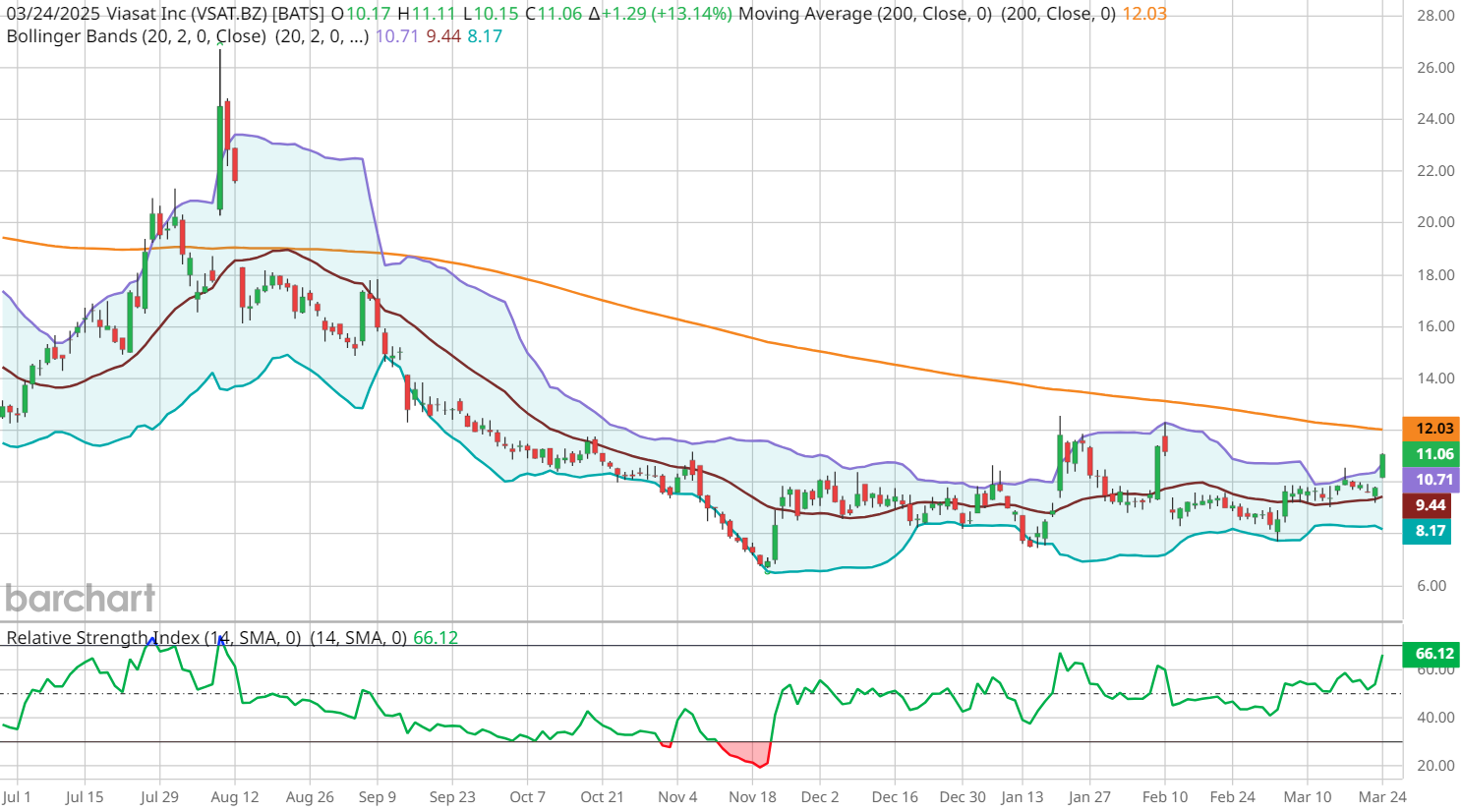Click the Sep 23 date axis label
1461x812 pixels.
click(x=452, y=797)
